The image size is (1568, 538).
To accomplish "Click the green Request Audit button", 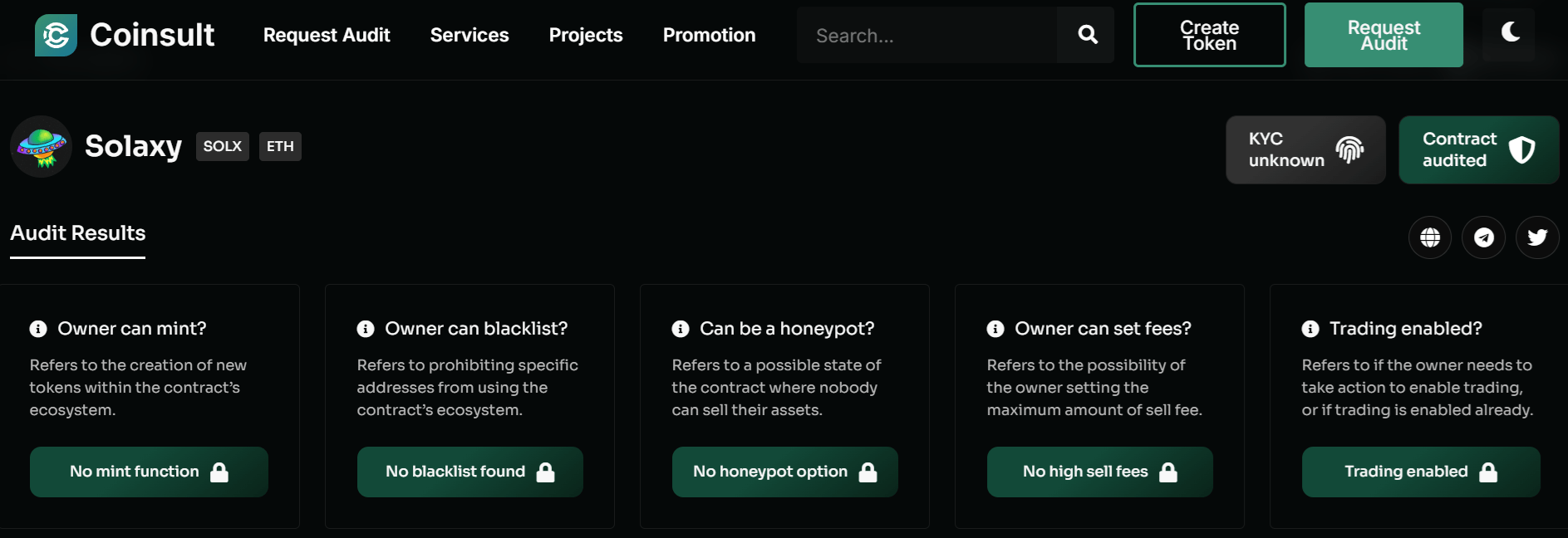I will click(1384, 35).
